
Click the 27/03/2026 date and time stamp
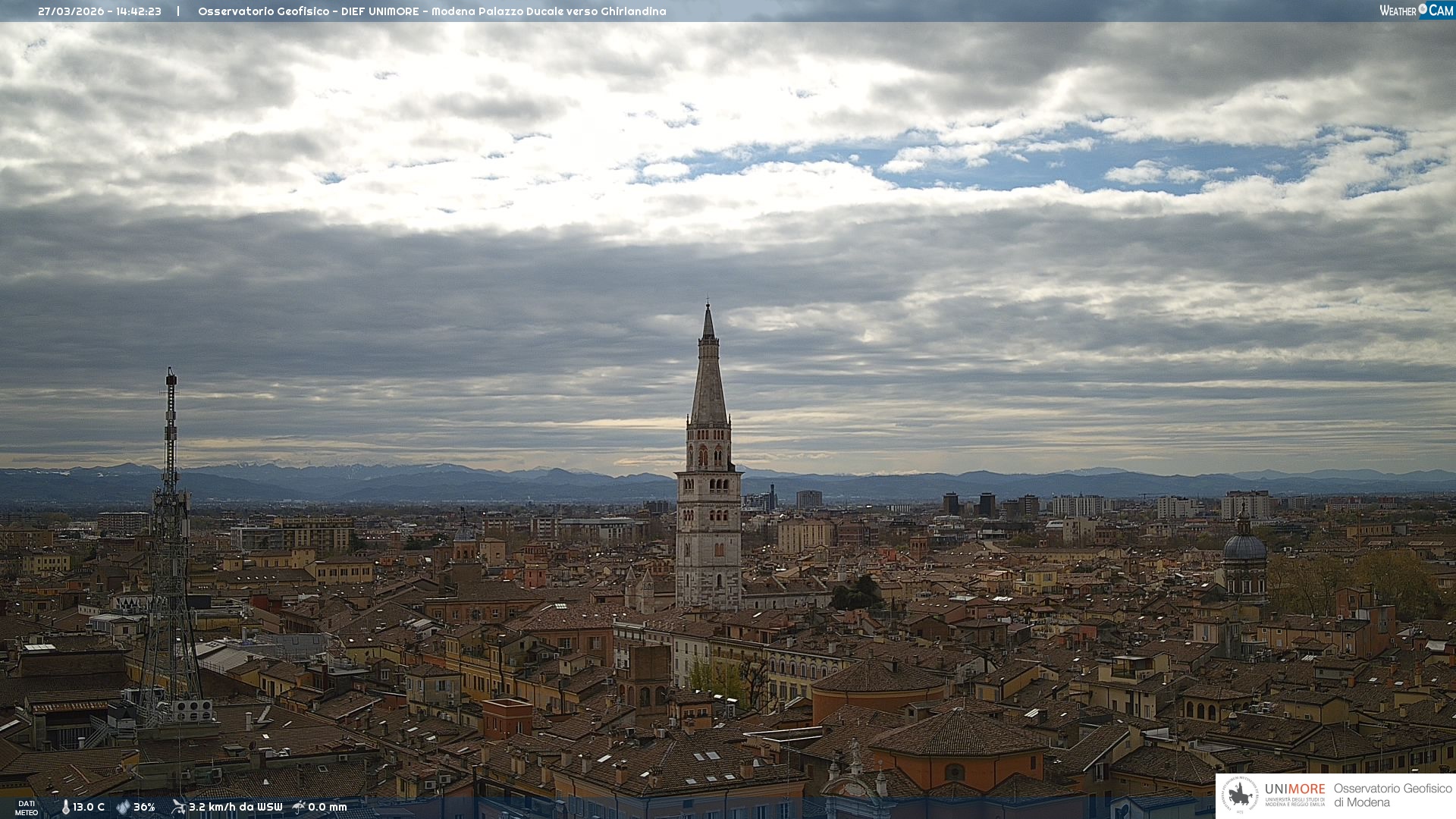(x=99, y=11)
